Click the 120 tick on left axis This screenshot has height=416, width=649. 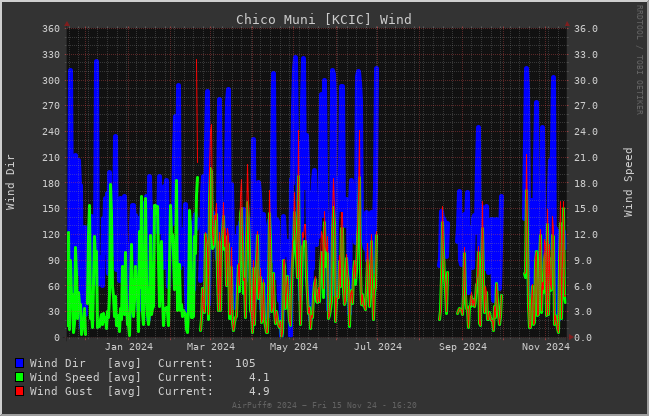51,235
